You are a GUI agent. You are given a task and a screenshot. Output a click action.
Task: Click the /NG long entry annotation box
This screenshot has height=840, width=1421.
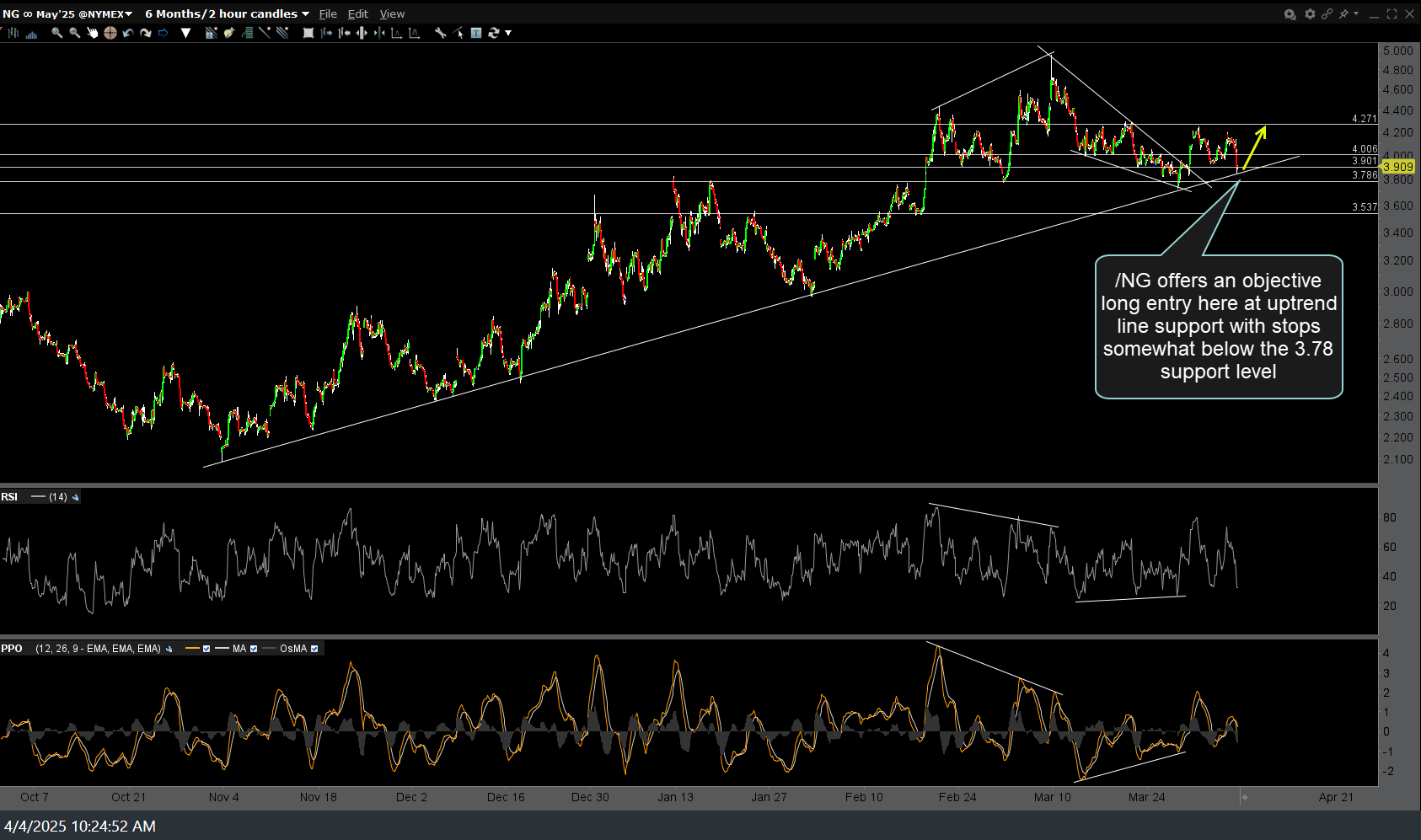pos(1218,327)
